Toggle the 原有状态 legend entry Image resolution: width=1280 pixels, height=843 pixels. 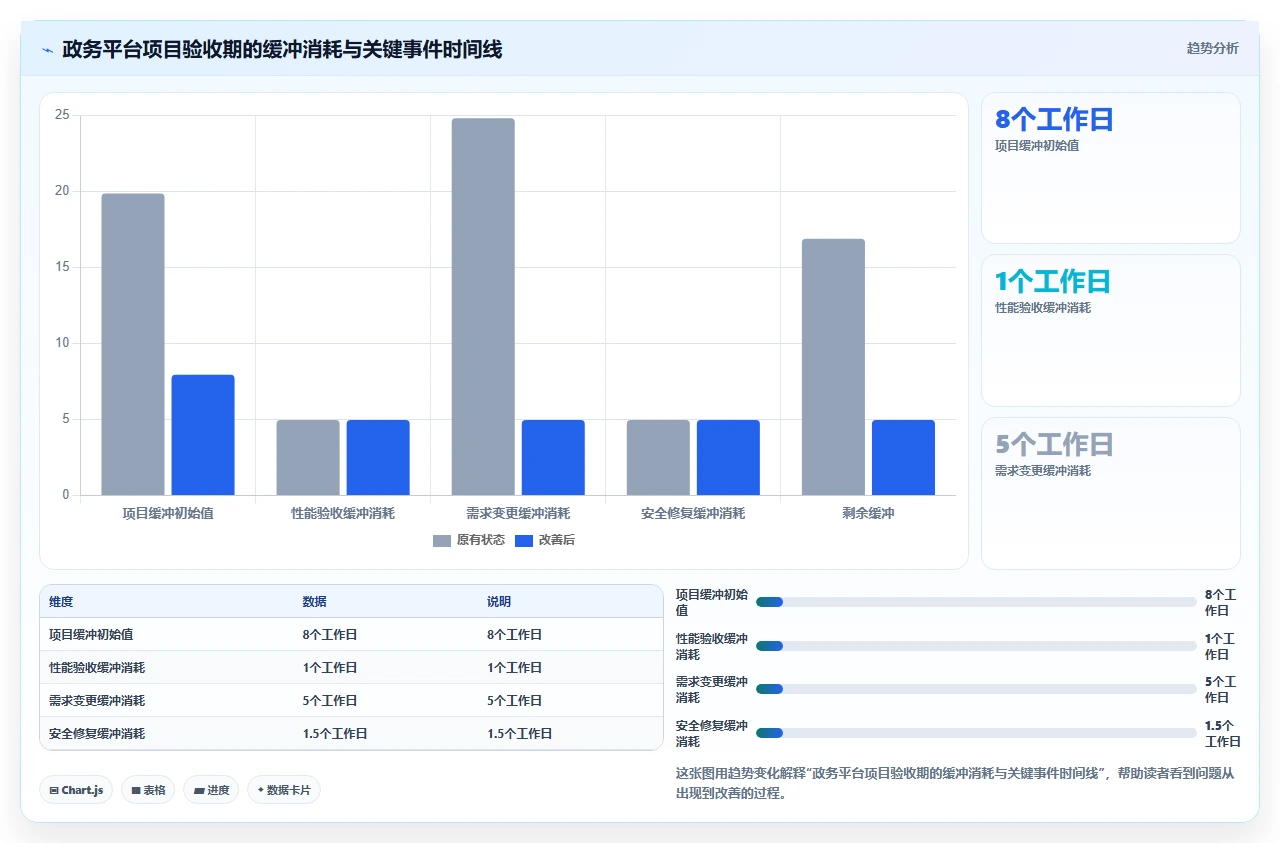tap(469, 540)
